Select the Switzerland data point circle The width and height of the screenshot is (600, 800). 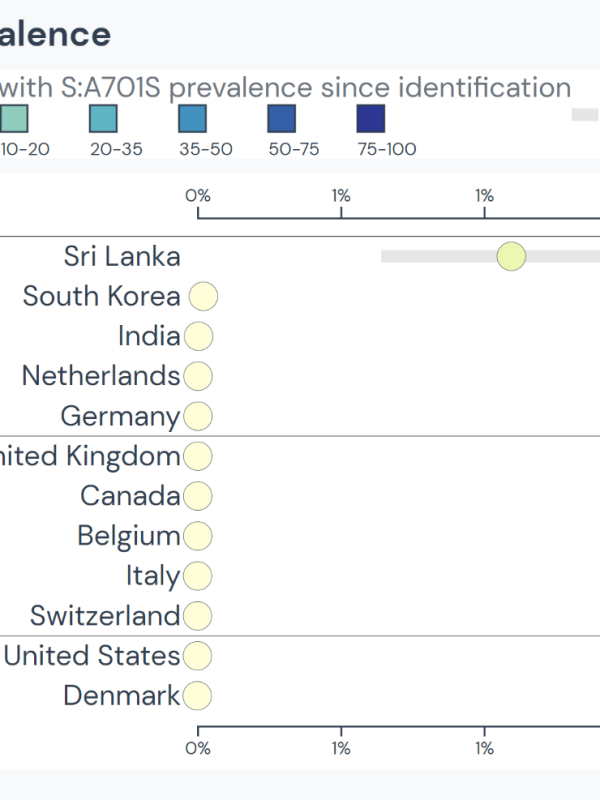198,616
